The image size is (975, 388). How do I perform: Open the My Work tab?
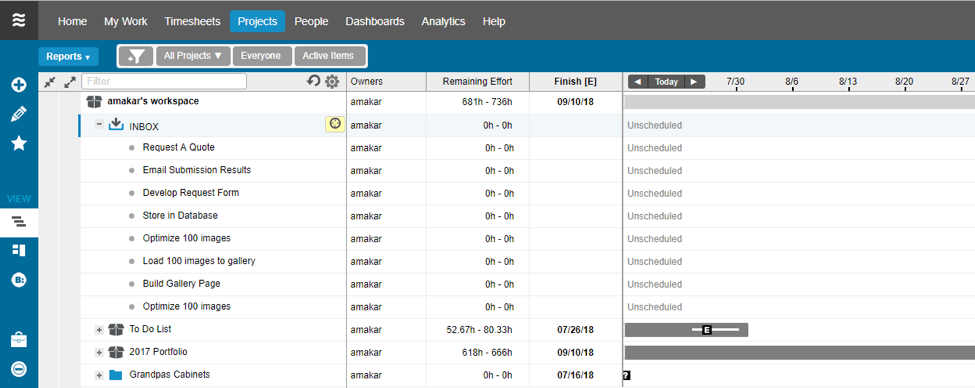click(126, 21)
